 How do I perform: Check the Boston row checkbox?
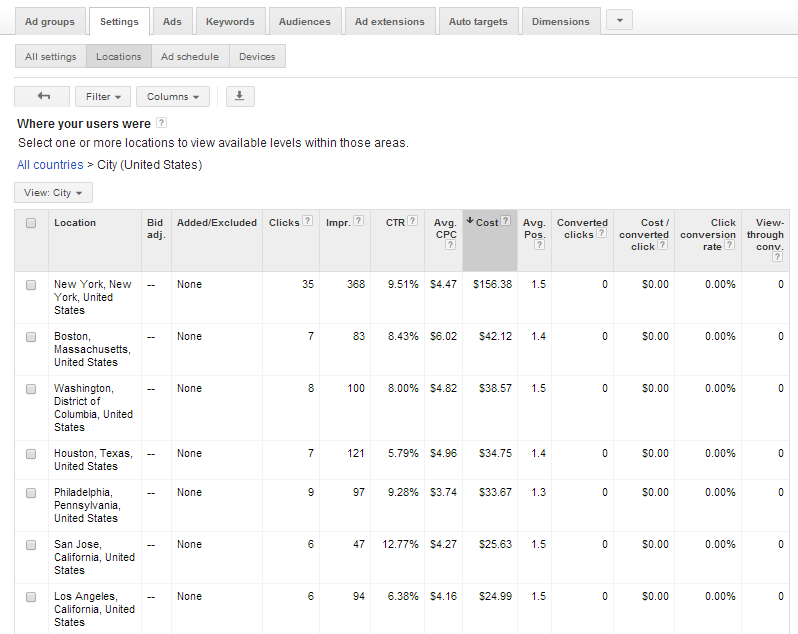[x=31, y=337]
